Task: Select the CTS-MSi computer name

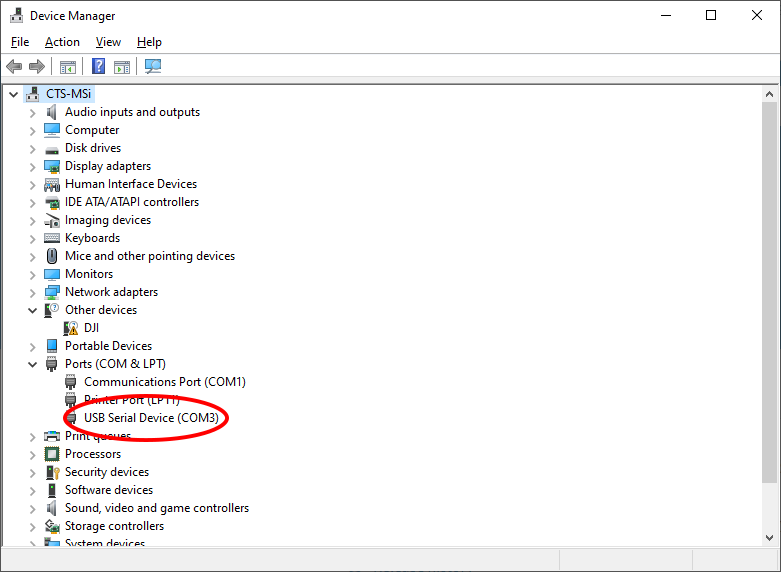Action: 68,94
